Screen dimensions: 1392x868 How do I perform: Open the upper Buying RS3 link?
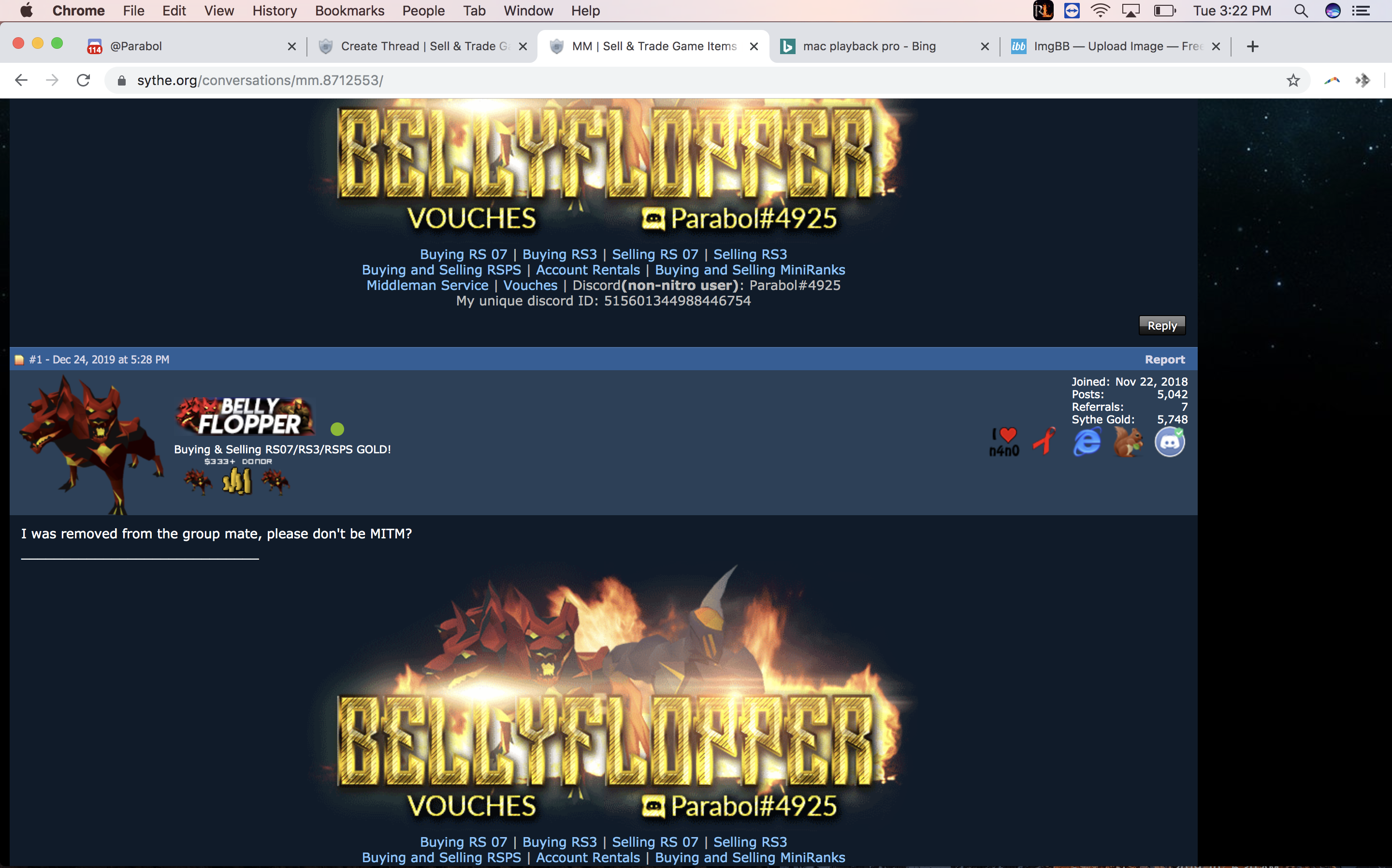click(x=560, y=254)
